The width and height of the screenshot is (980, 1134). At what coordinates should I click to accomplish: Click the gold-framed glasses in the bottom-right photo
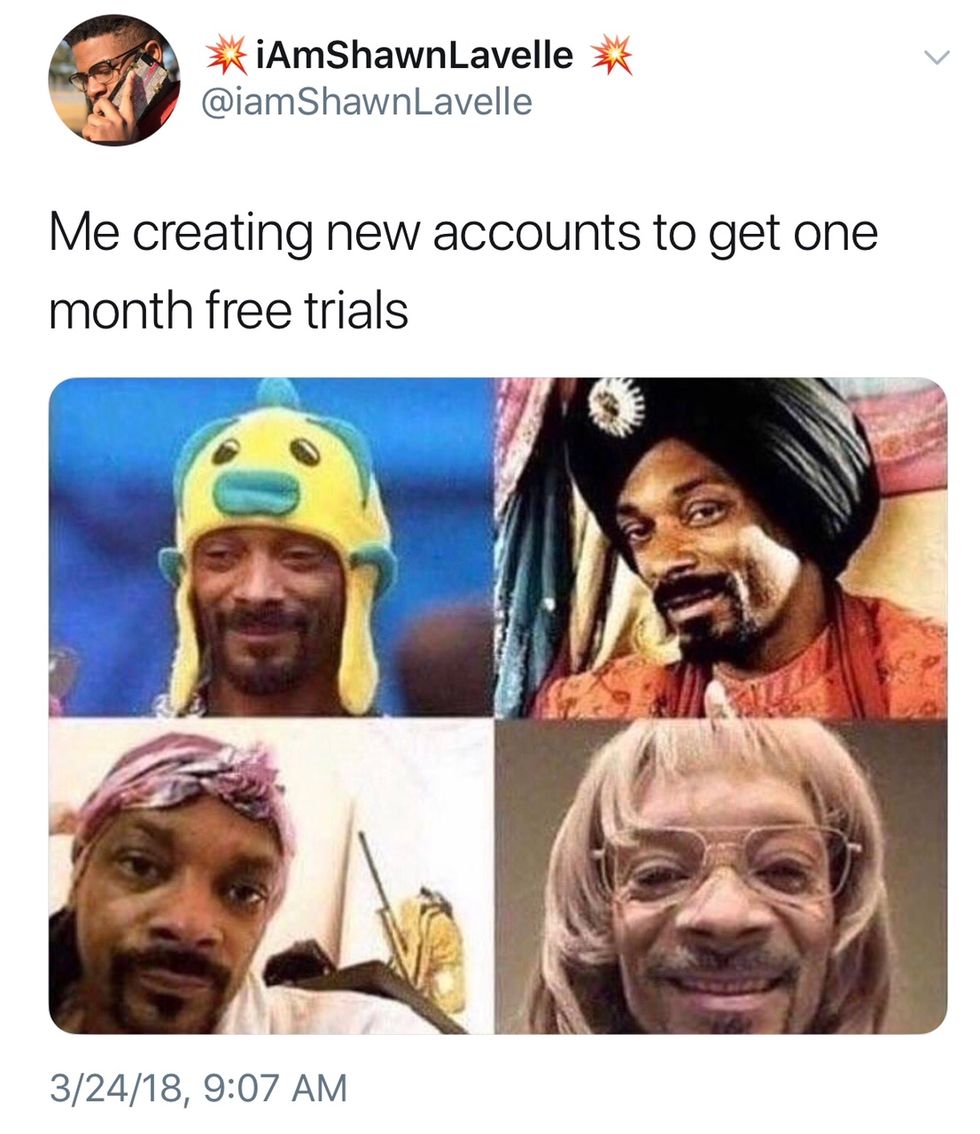click(727, 863)
